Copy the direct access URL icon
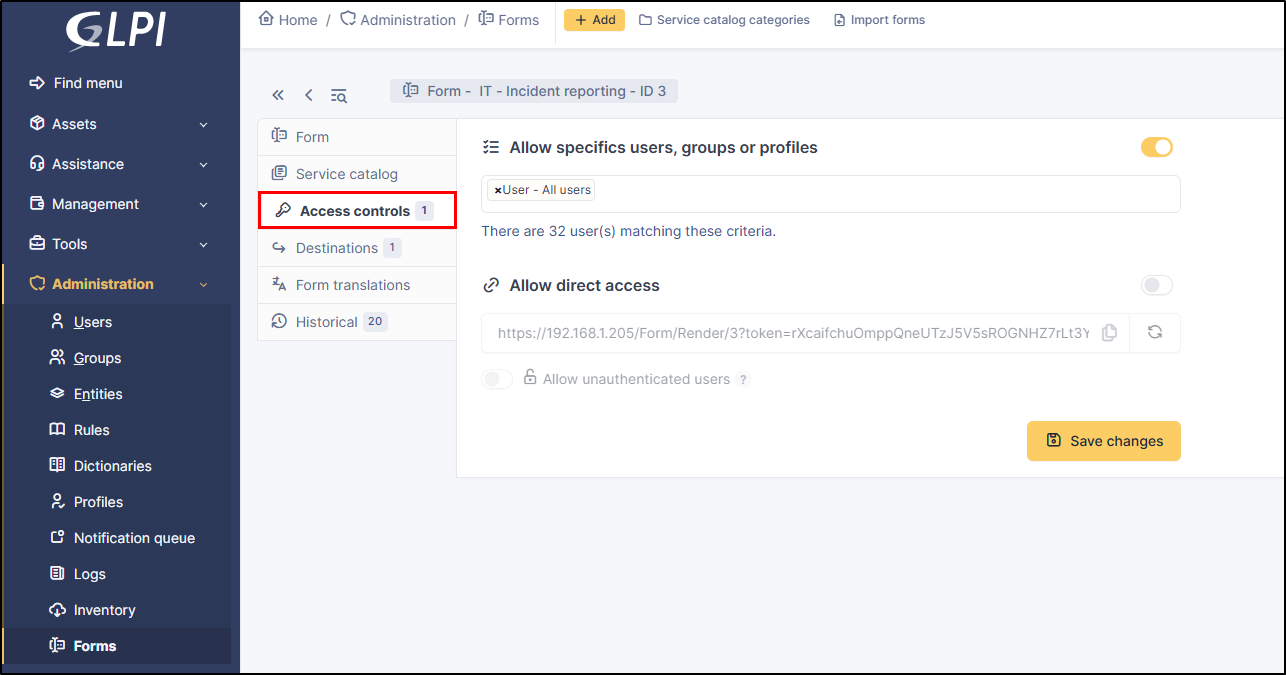 [1109, 333]
